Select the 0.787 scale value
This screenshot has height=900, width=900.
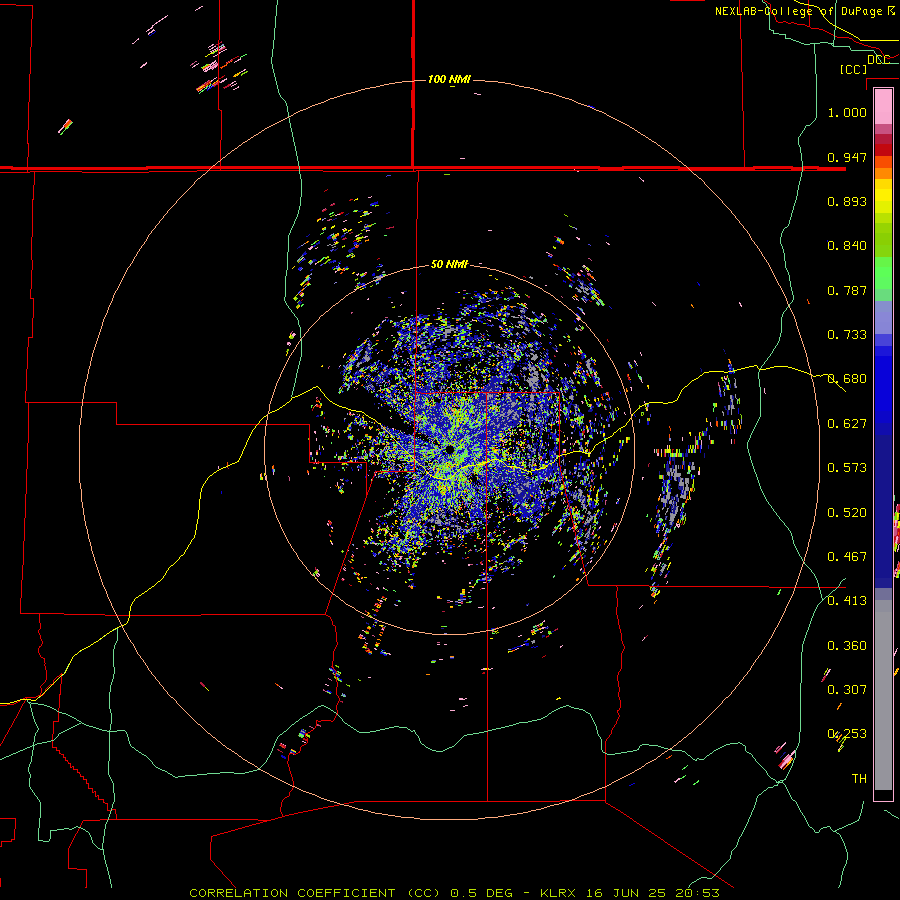847,290
